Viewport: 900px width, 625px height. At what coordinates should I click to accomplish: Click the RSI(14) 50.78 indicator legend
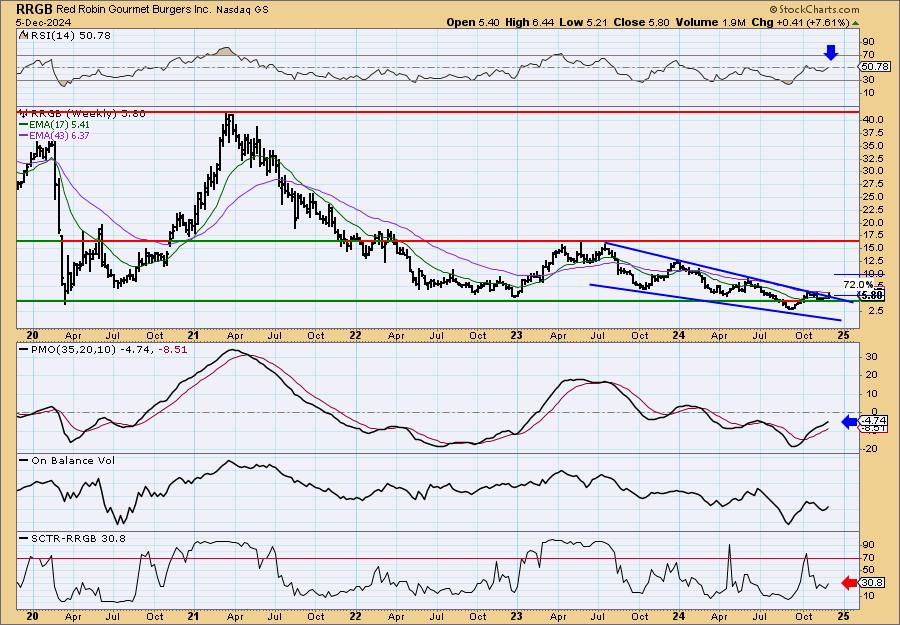[x=69, y=36]
